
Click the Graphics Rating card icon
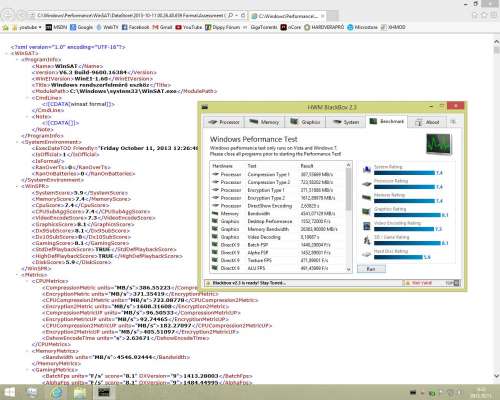(367, 212)
